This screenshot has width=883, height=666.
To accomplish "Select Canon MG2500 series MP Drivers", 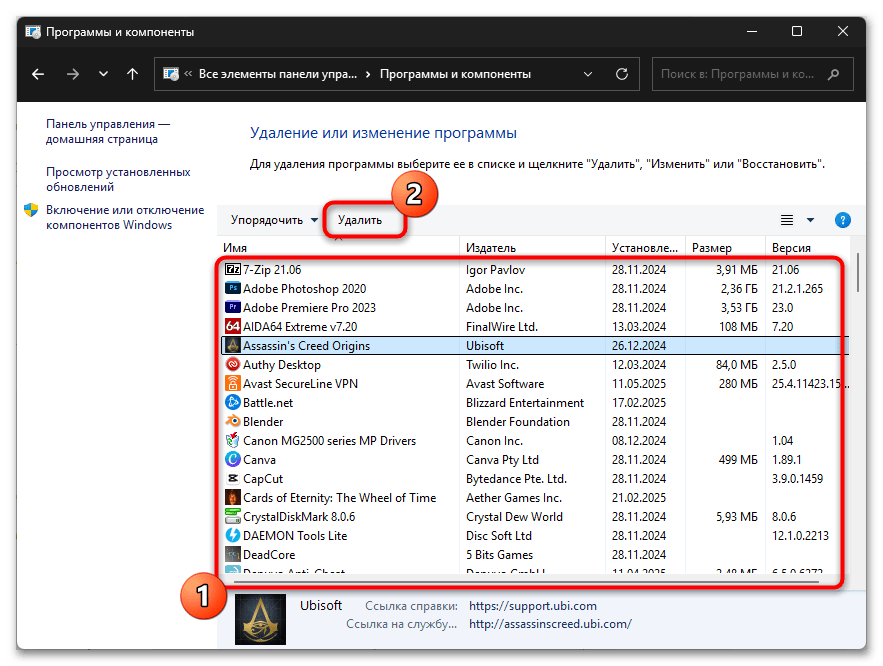I will [x=535, y=441].
